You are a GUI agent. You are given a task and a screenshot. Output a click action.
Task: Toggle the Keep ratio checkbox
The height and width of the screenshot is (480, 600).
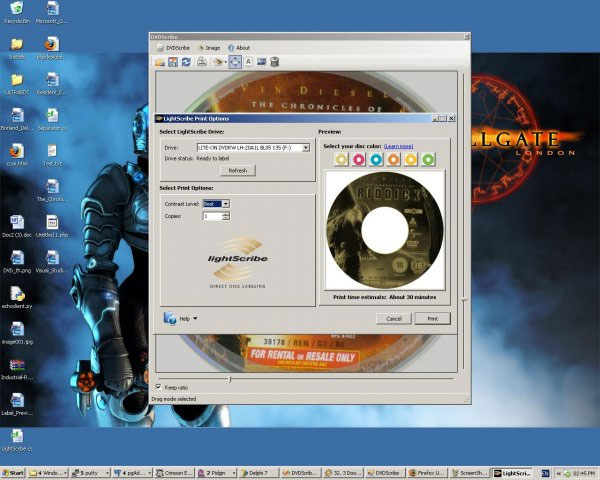tap(158, 387)
